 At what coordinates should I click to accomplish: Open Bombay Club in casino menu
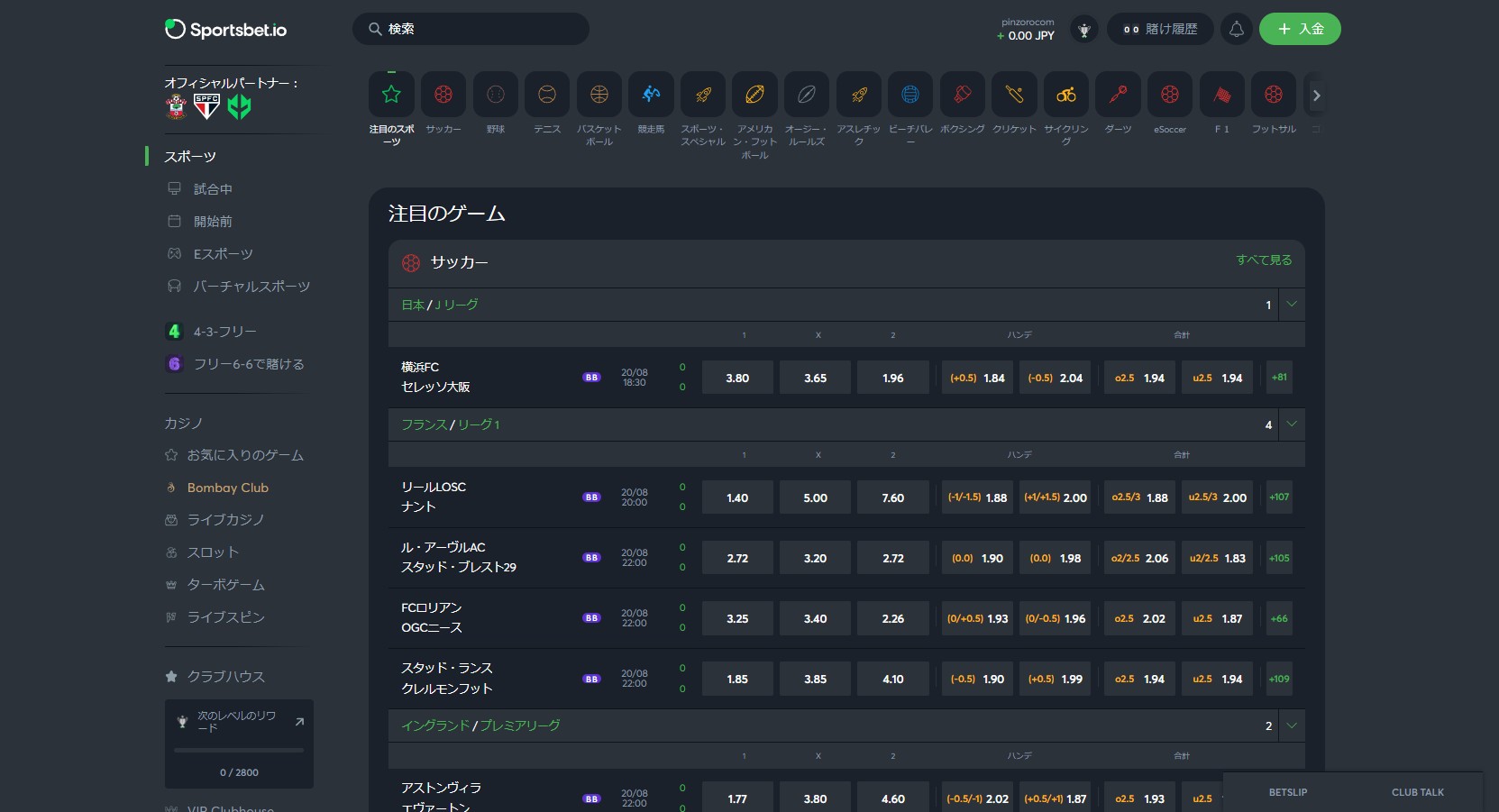[x=228, y=488]
